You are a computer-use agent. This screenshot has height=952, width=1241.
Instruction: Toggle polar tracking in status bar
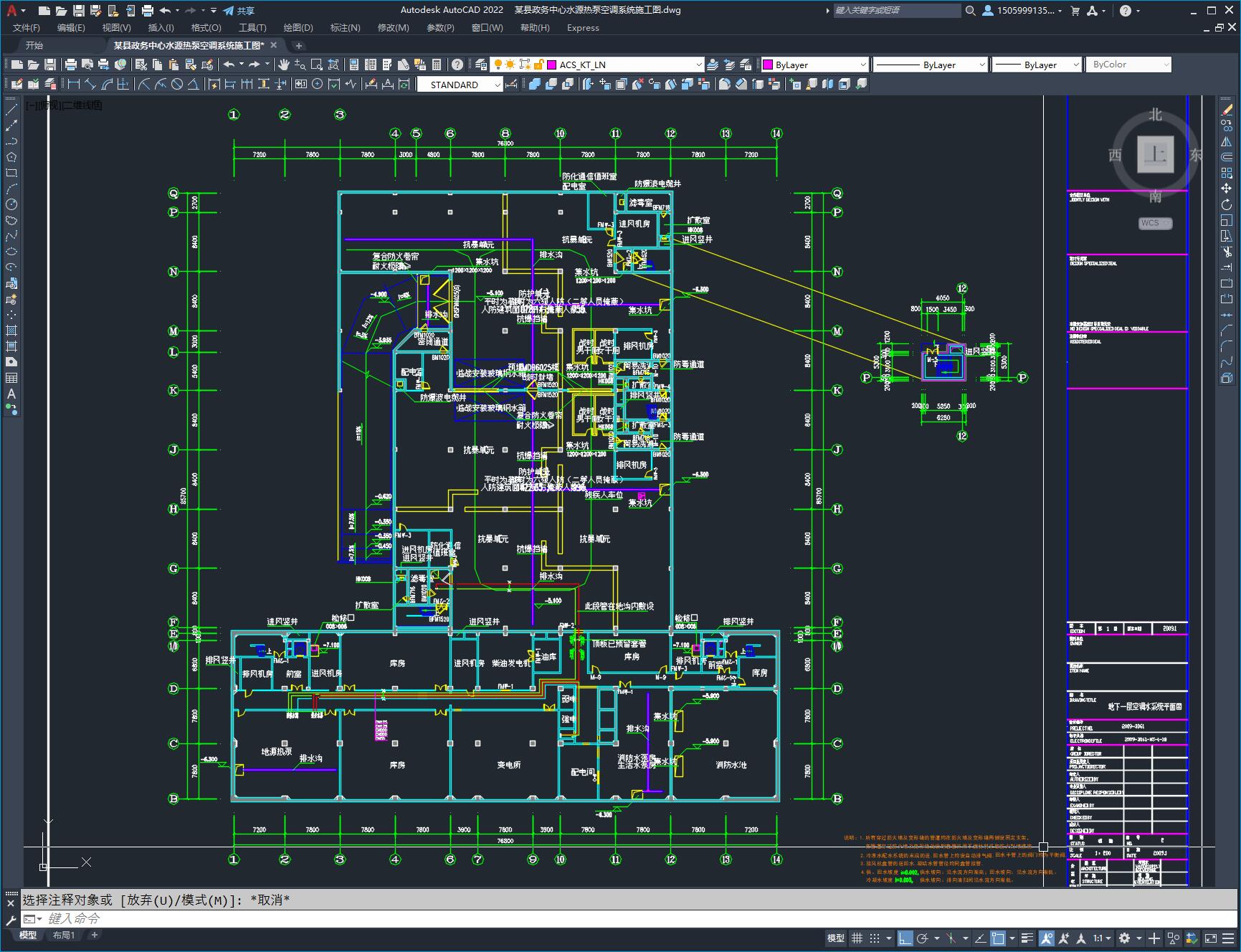[923, 938]
